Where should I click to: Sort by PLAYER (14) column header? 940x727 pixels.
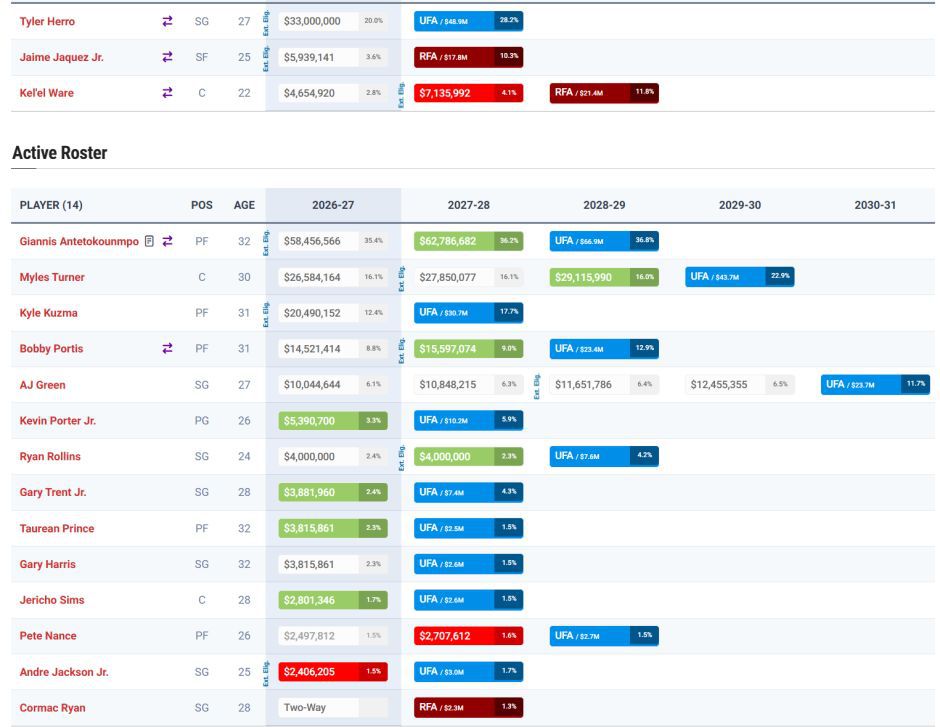[51, 205]
